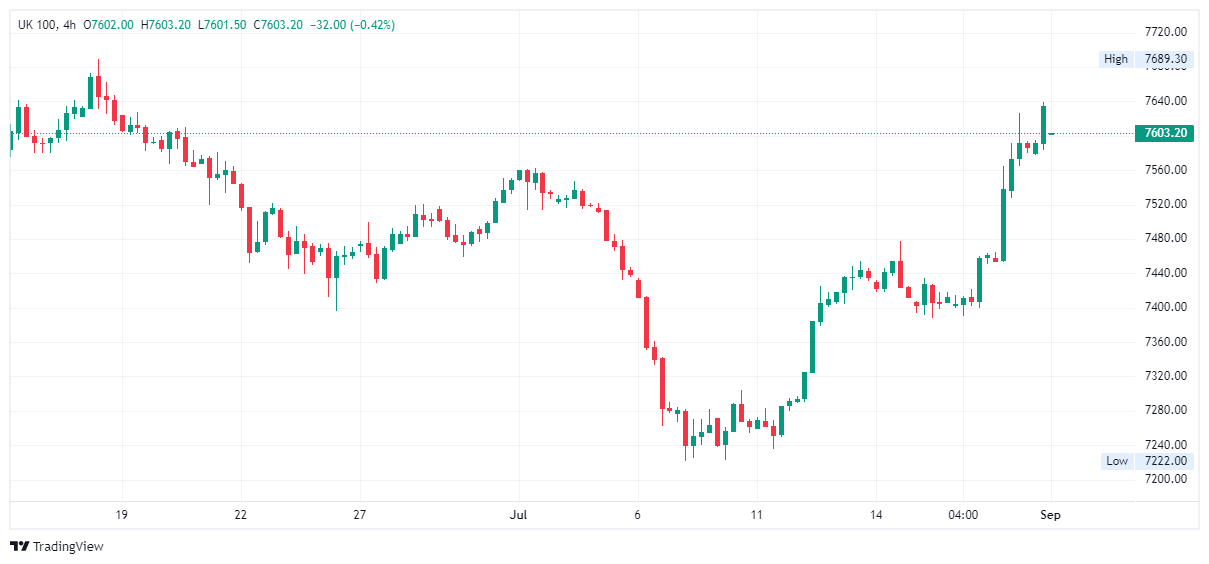This screenshot has width=1209, height=564.
Task: Click the 7689.30 high price value
Action: click(x=1165, y=59)
